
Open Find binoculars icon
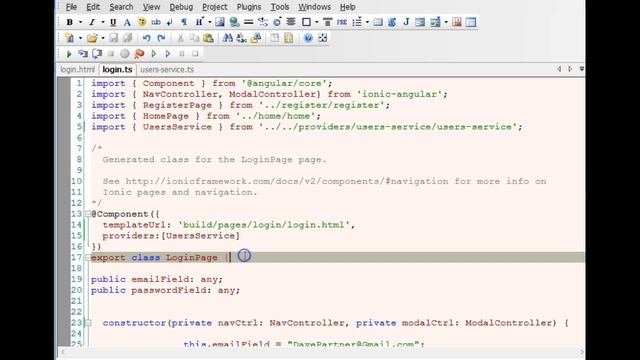227,38
